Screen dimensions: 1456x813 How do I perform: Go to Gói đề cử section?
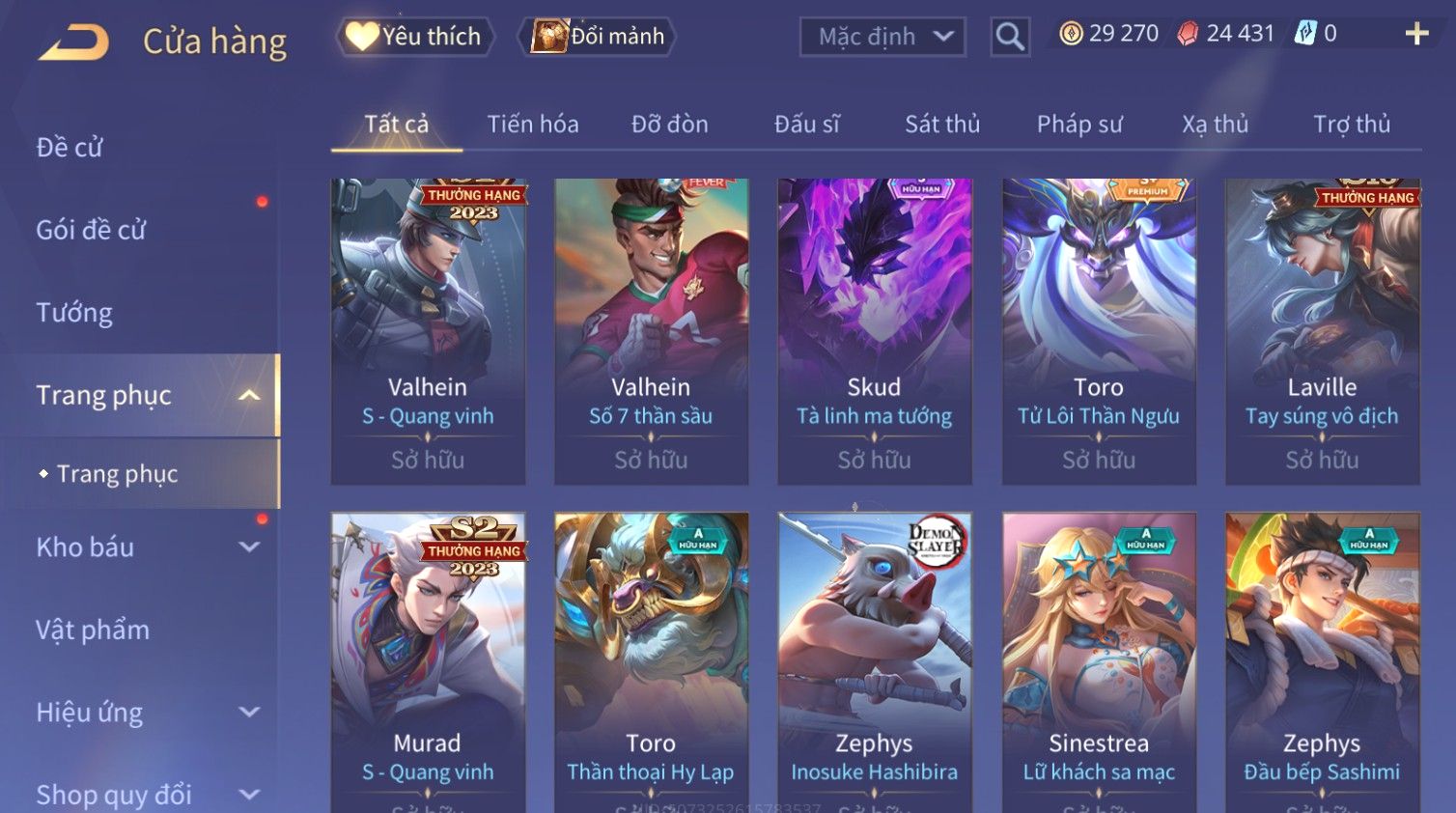[x=91, y=230]
